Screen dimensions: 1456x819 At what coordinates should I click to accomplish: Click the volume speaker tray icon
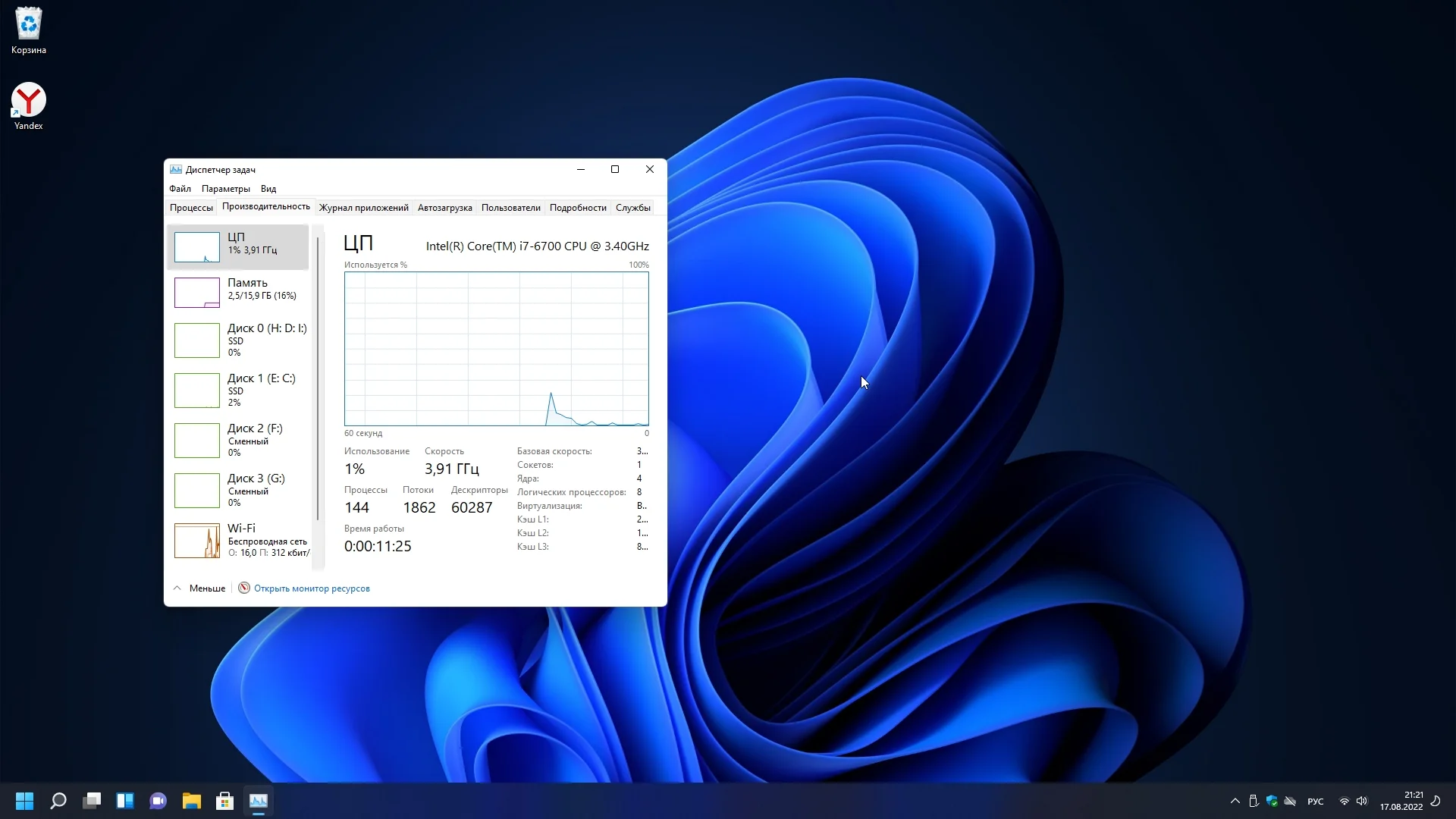(x=1362, y=802)
